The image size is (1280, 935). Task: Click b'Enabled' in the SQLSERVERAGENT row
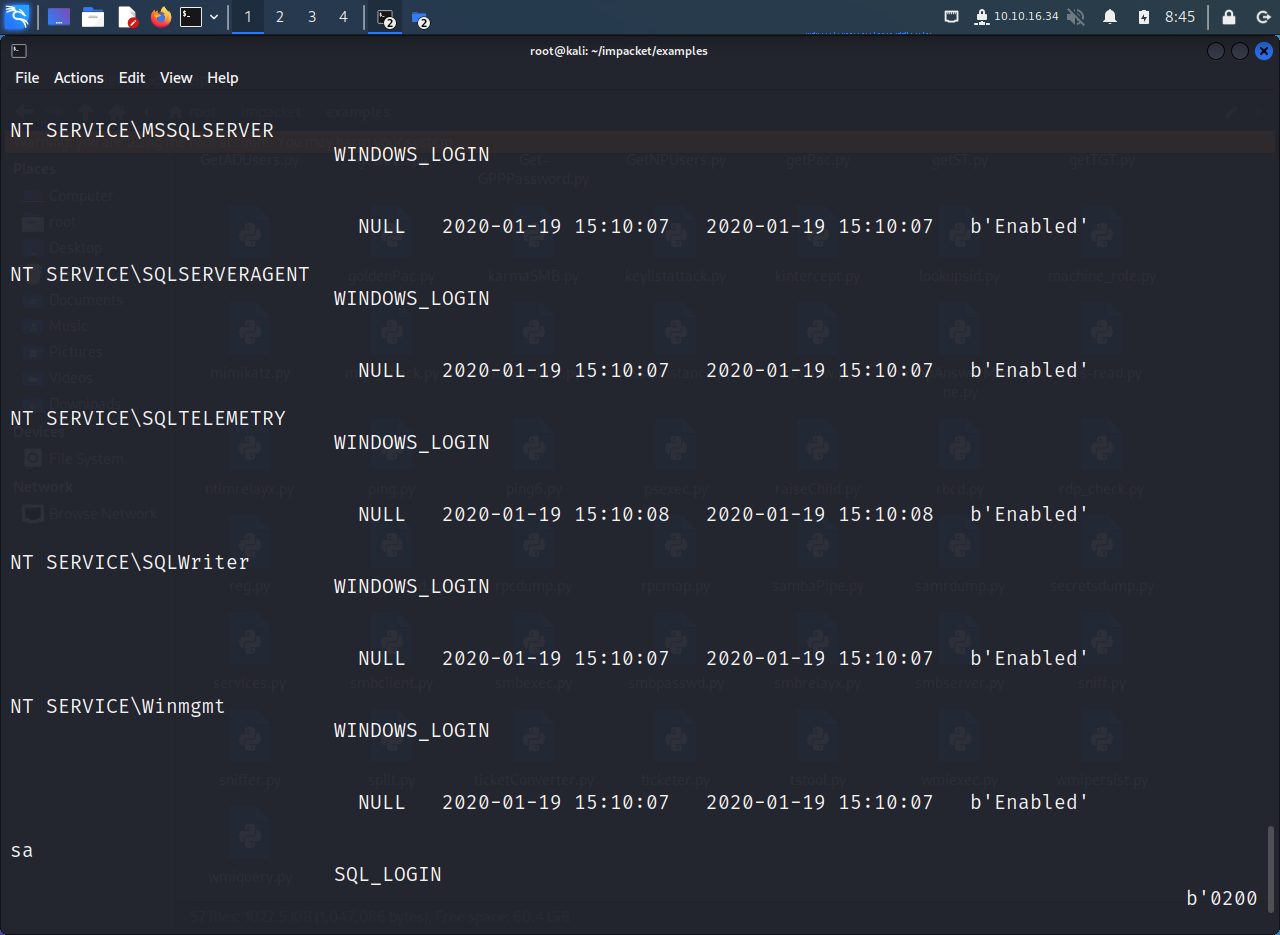click(1029, 371)
